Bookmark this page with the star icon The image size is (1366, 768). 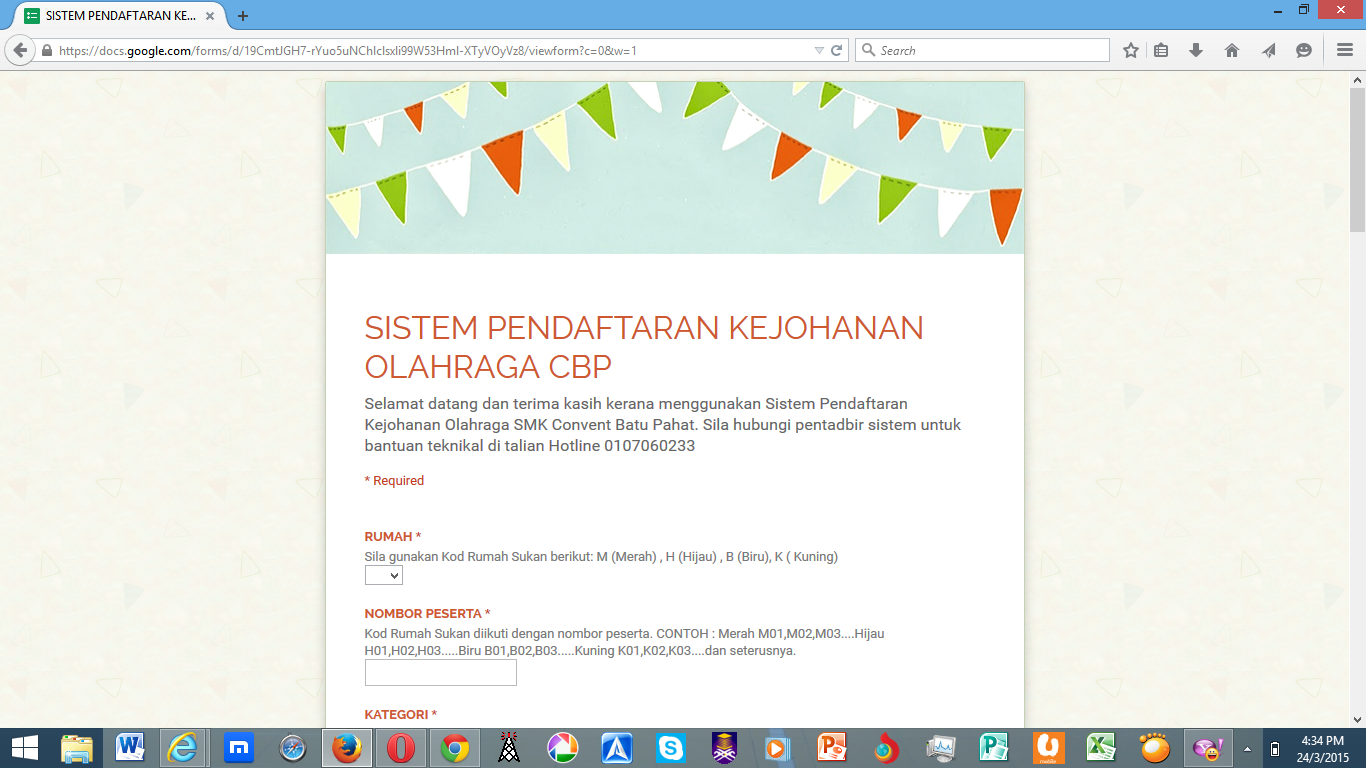coord(1131,50)
